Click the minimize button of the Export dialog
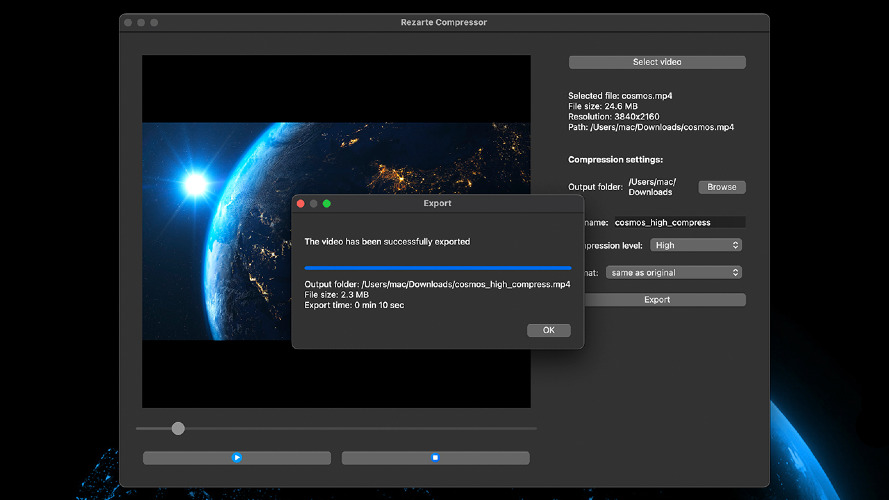This screenshot has width=889, height=500. pyautogui.click(x=314, y=204)
